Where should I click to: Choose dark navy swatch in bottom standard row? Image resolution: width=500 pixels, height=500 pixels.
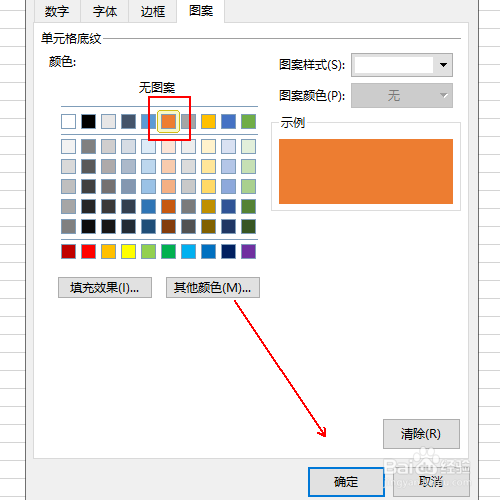coord(228,251)
